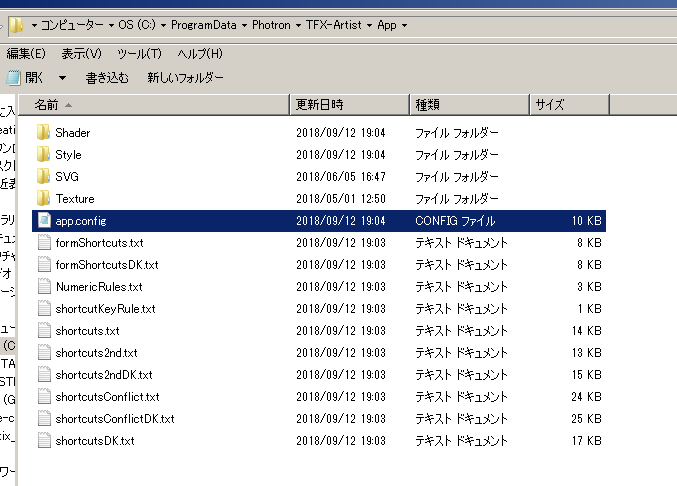
Task: Select the Shader folder name
Action: pos(73,133)
